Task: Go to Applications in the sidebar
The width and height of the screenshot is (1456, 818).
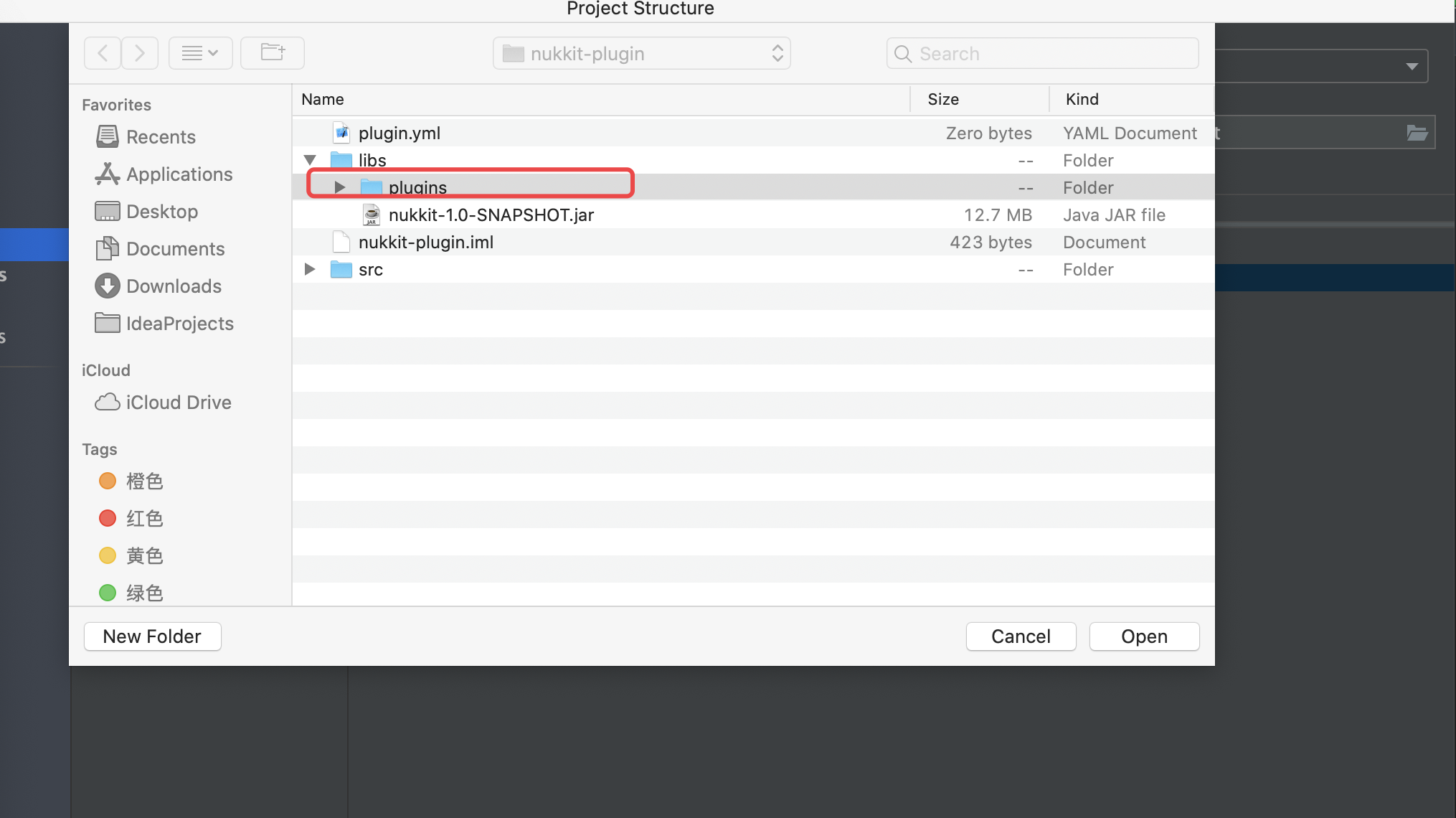Action: (179, 174)
